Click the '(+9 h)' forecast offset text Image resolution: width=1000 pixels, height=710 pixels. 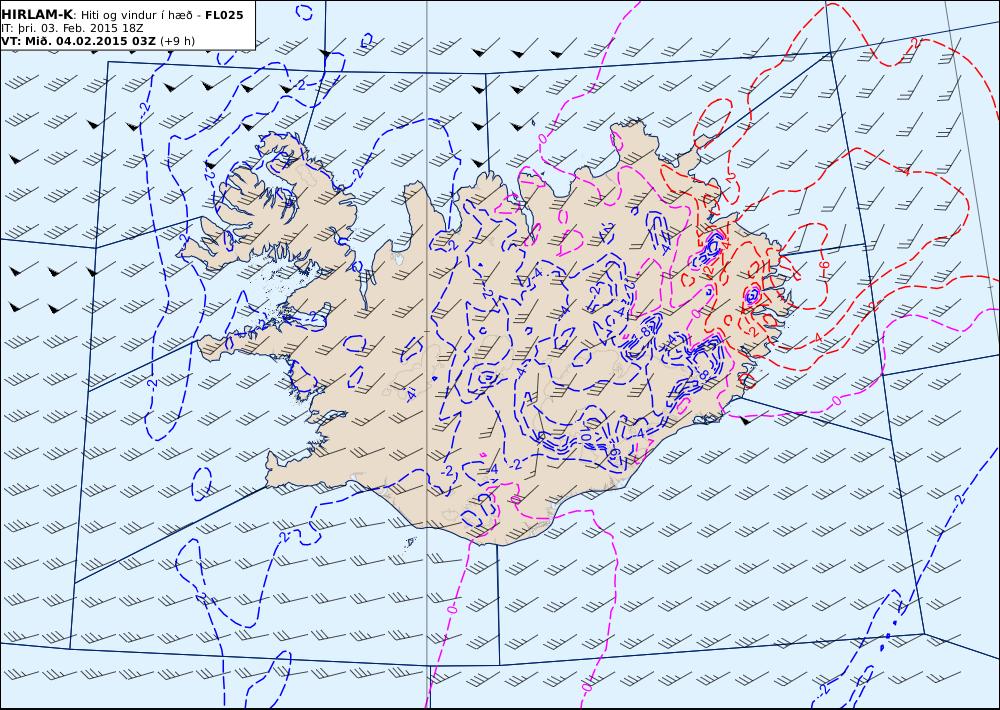click(177, 41)
